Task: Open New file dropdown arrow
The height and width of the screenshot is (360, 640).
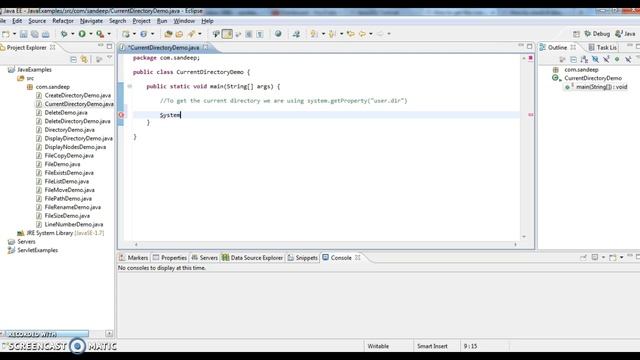Action: (14, 34)
